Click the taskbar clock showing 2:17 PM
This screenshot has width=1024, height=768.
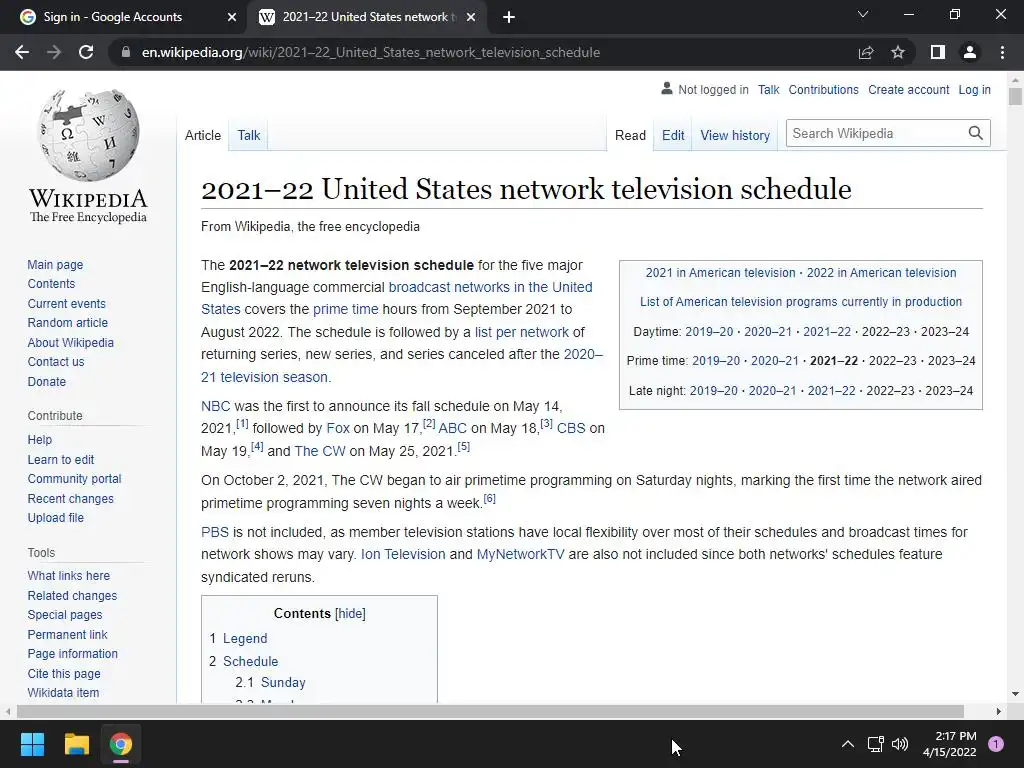[x=950, y=744]
